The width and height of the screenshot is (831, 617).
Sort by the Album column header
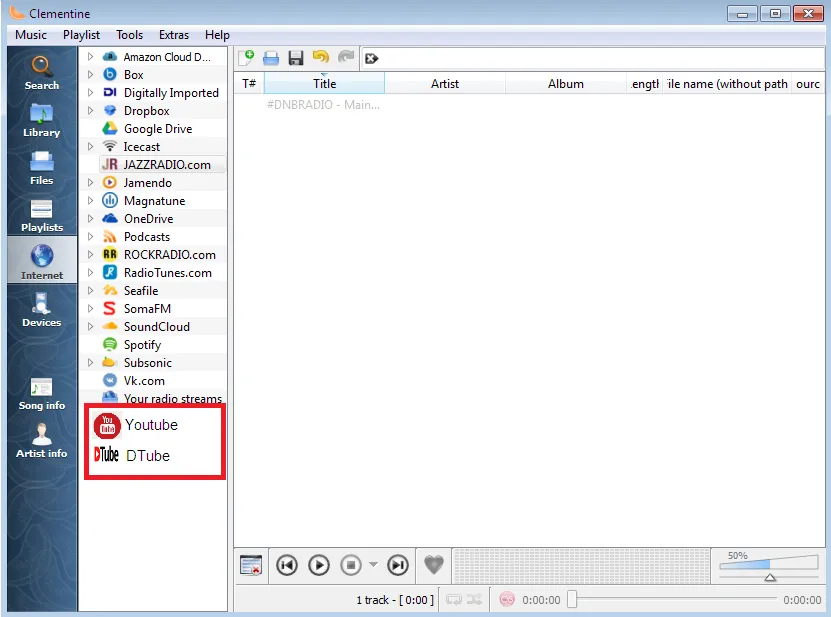point(565,84)
